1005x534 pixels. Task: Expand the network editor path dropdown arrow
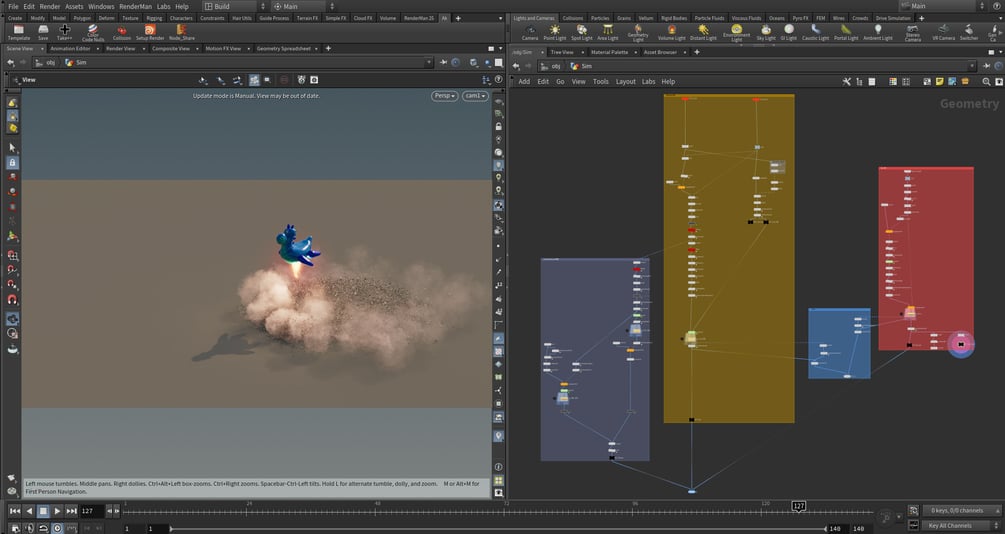(972, 66)
